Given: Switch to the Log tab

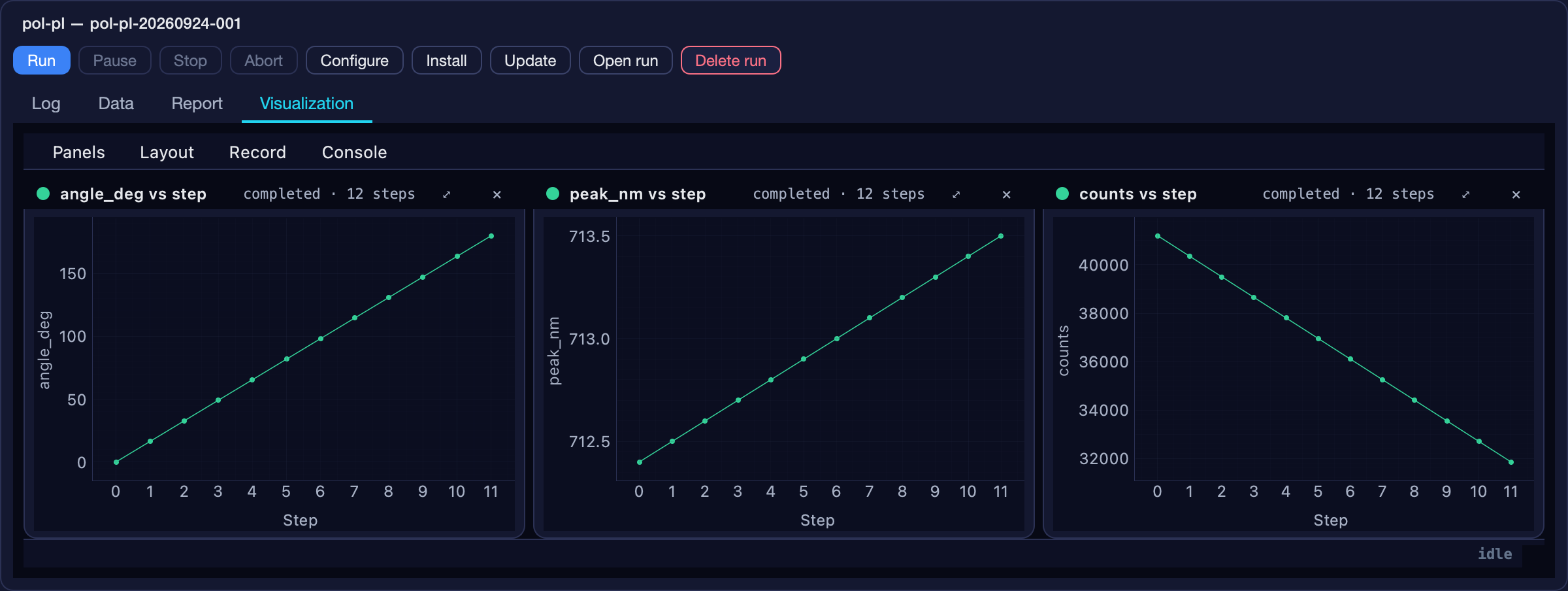Looking at the screenshot, I should (46, 103).
